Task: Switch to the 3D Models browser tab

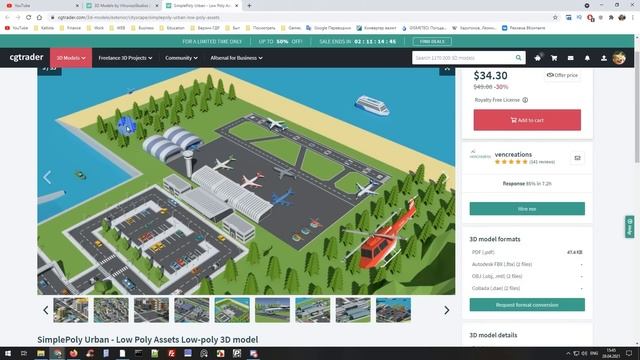Action: pyautogui.click(x=122, y=6)
